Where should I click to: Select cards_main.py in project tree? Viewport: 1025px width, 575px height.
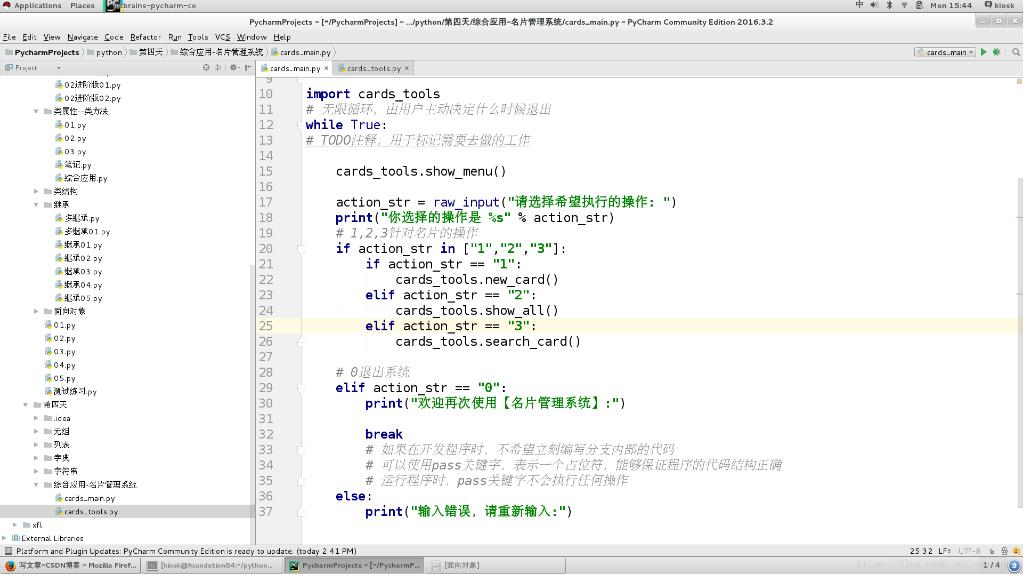point(85,499)
